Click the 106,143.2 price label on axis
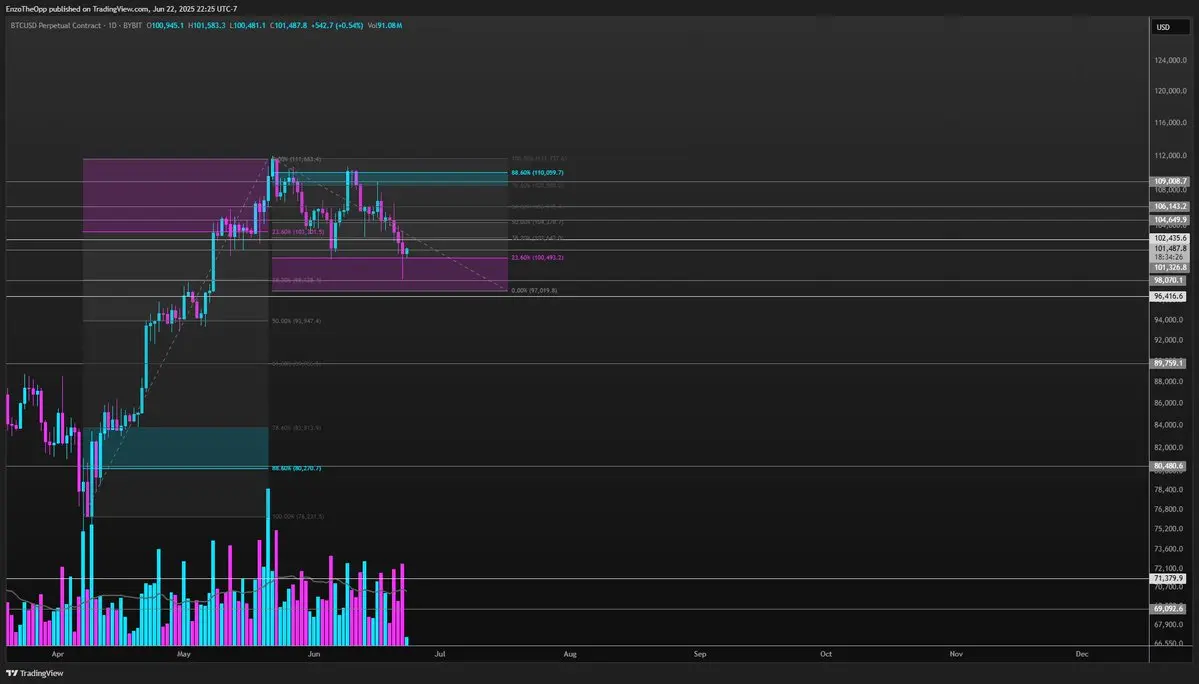Screen dimensions: 1199x684 [x=1170, y=206]
